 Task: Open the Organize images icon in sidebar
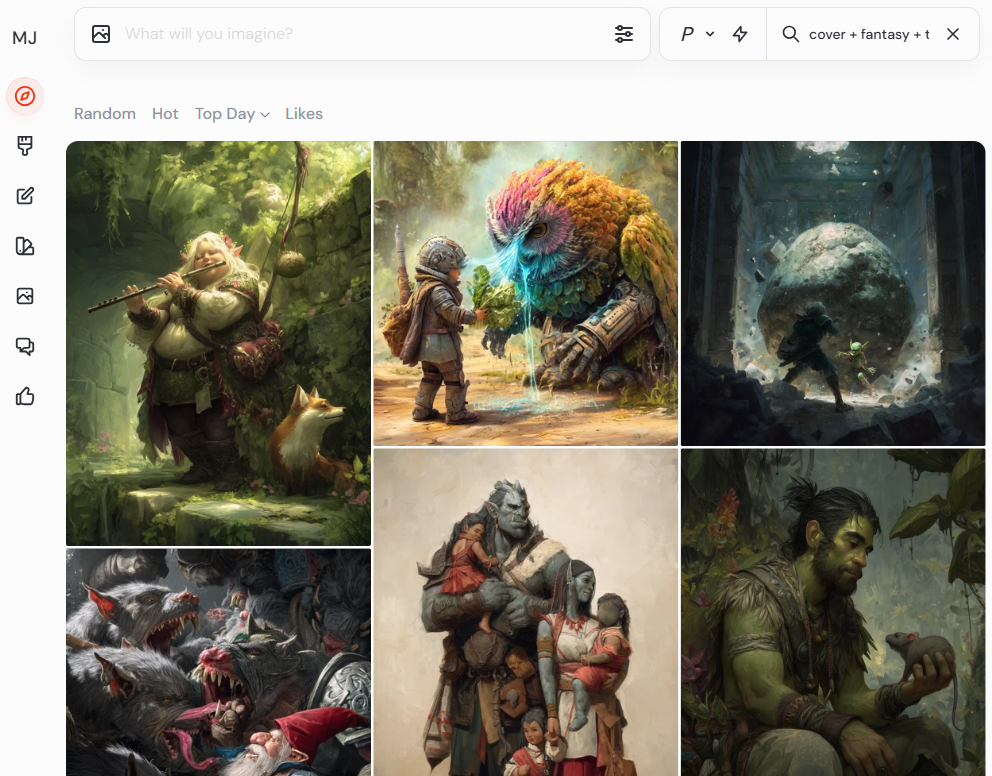pos(25,246)
